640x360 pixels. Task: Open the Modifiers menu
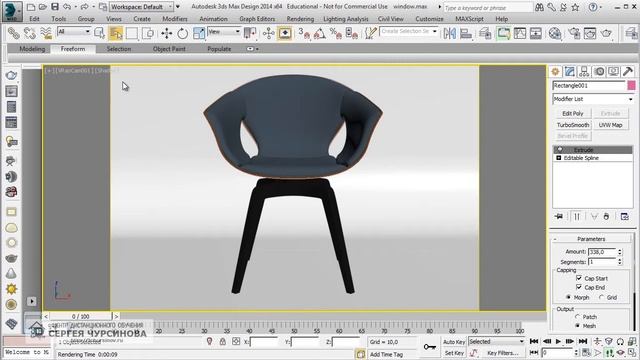[x=175, y=19]
